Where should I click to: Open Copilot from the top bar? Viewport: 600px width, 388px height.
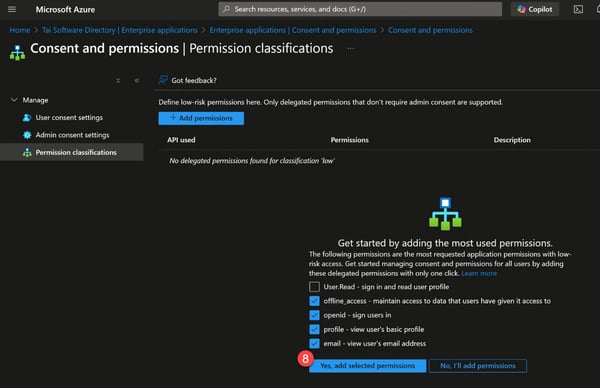click(535, 9)
